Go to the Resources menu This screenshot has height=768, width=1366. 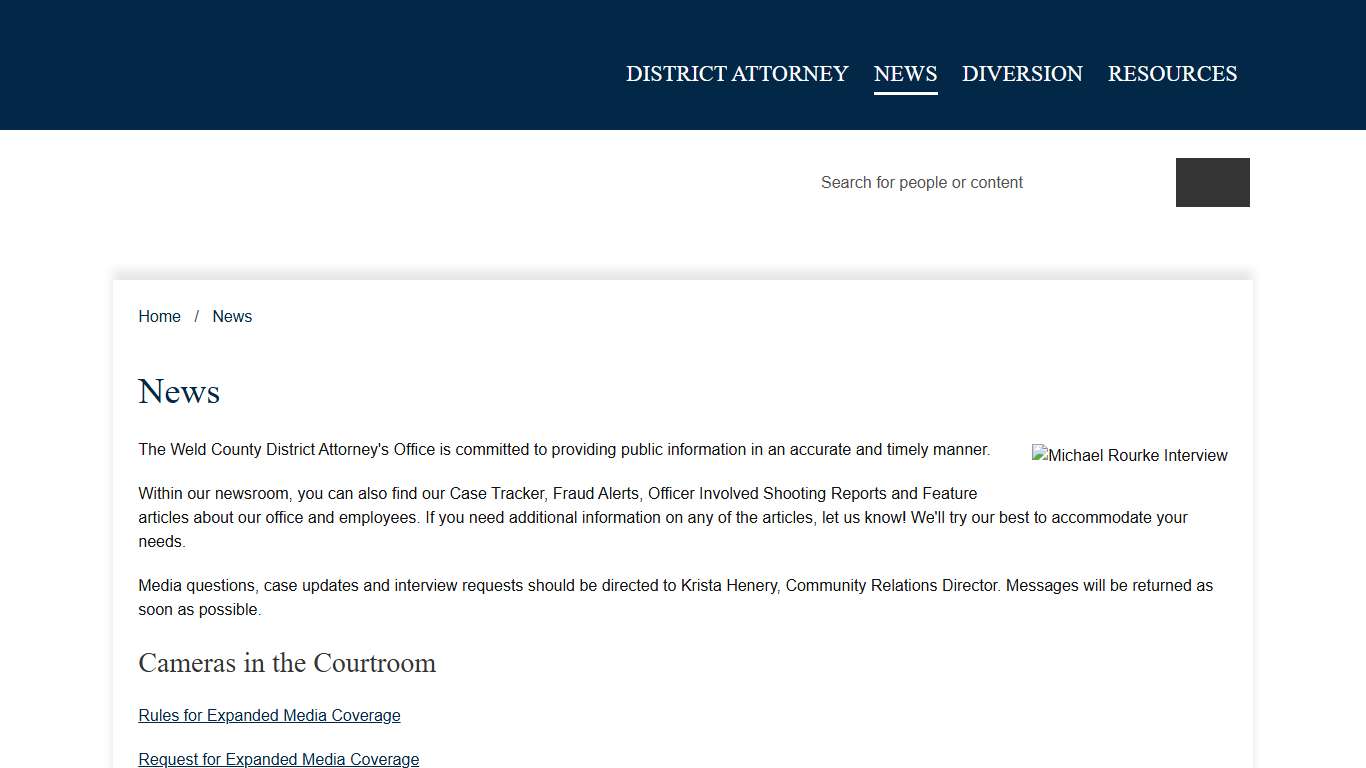coord(1172,74)
